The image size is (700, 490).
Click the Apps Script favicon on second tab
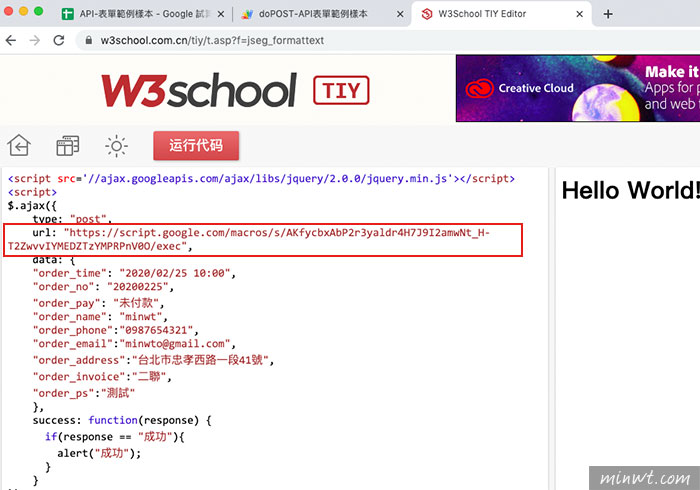point(247,14)
